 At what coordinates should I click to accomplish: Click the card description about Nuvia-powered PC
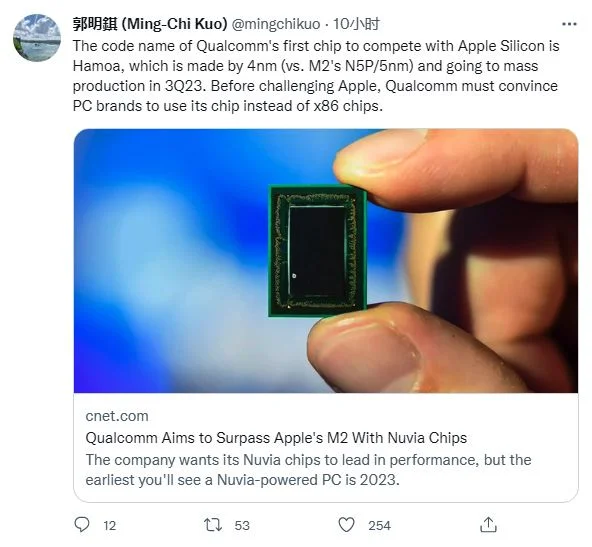[308, 470]
